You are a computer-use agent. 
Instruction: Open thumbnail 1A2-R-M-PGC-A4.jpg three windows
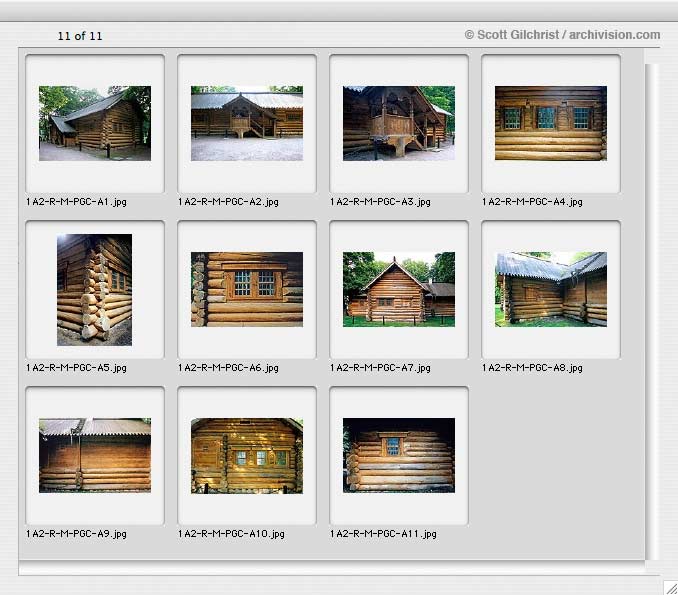click(x=551, y=123)
